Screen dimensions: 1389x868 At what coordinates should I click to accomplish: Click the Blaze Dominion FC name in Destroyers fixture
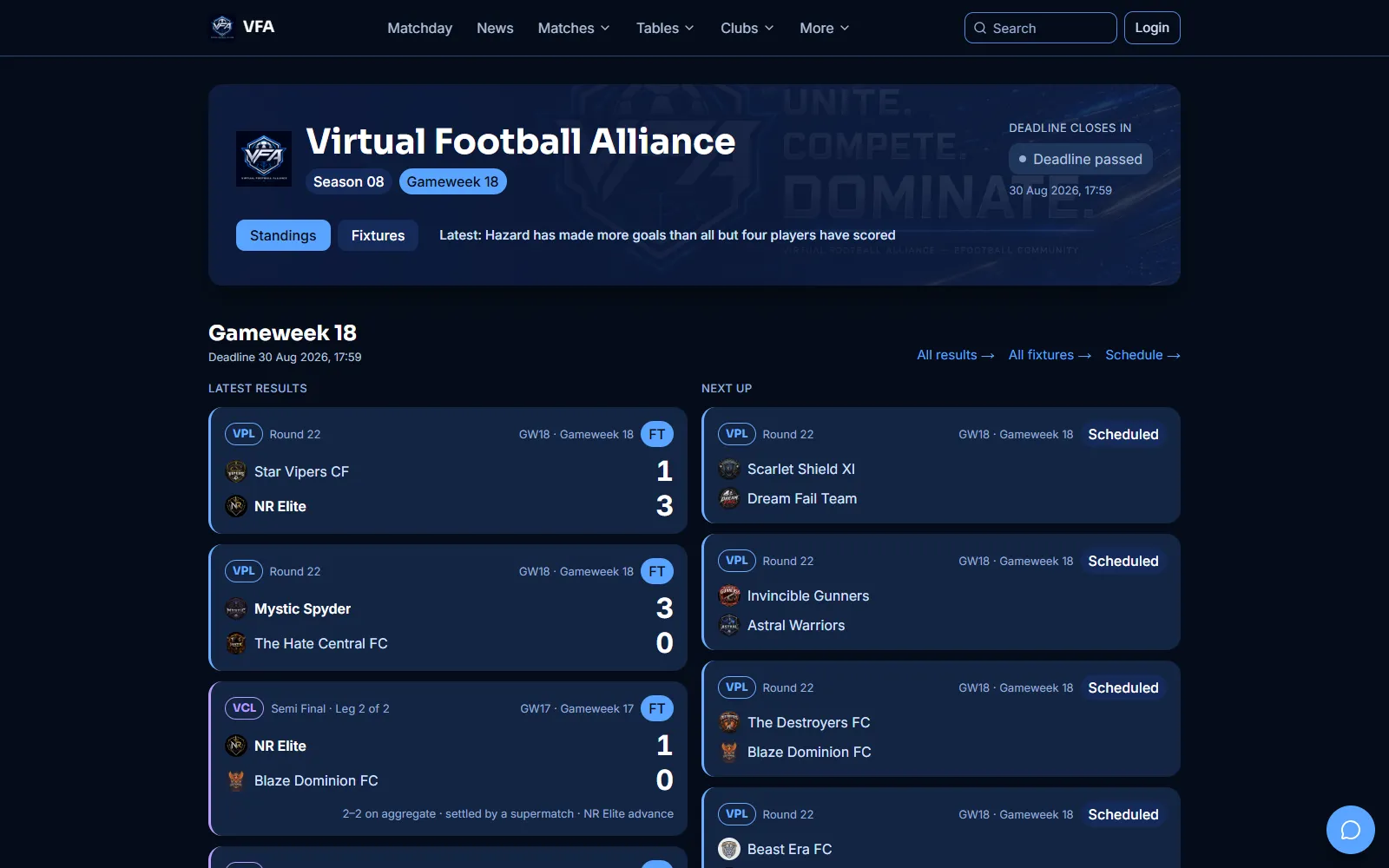809,752
